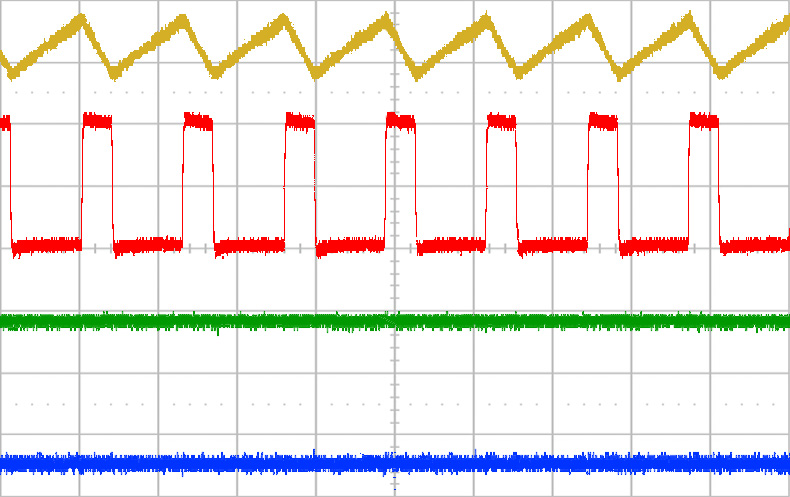The image size is (790, 497).
Task: Click the falling edge of the last full red pulse
Action: [719, 180]
